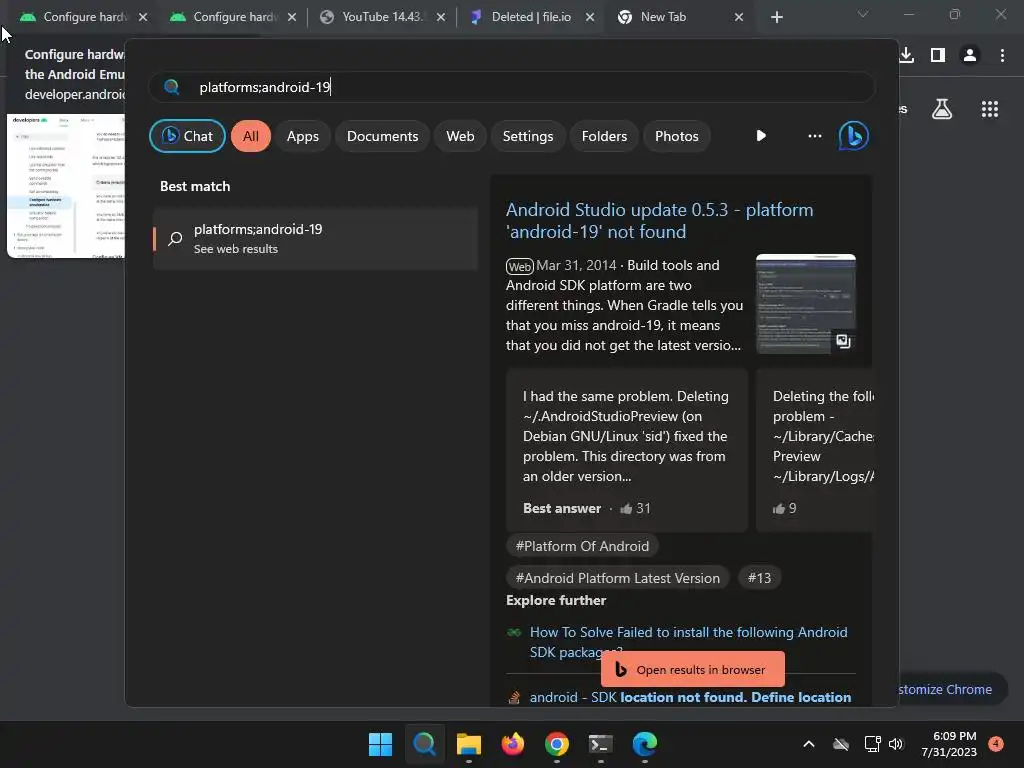Click Customize Chrome button
Screen dimensions: 1024x768
coord(952,689)
